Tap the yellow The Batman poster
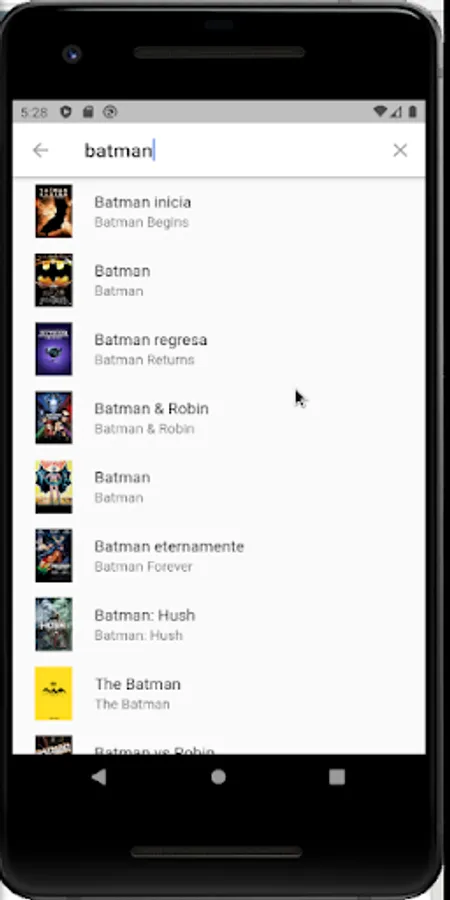 tap(53, 693)
